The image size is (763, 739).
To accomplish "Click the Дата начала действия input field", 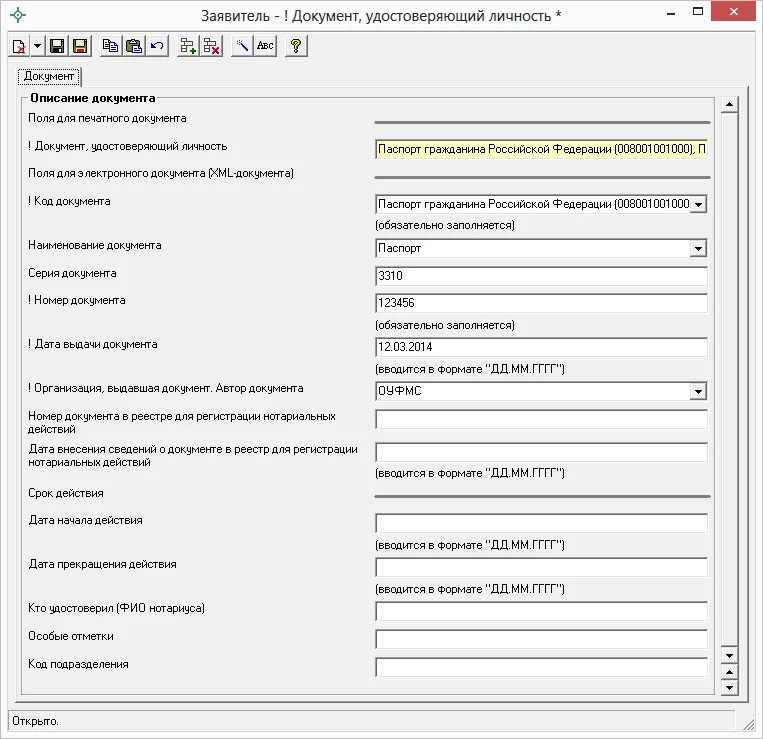I will (x=541, y=523).
